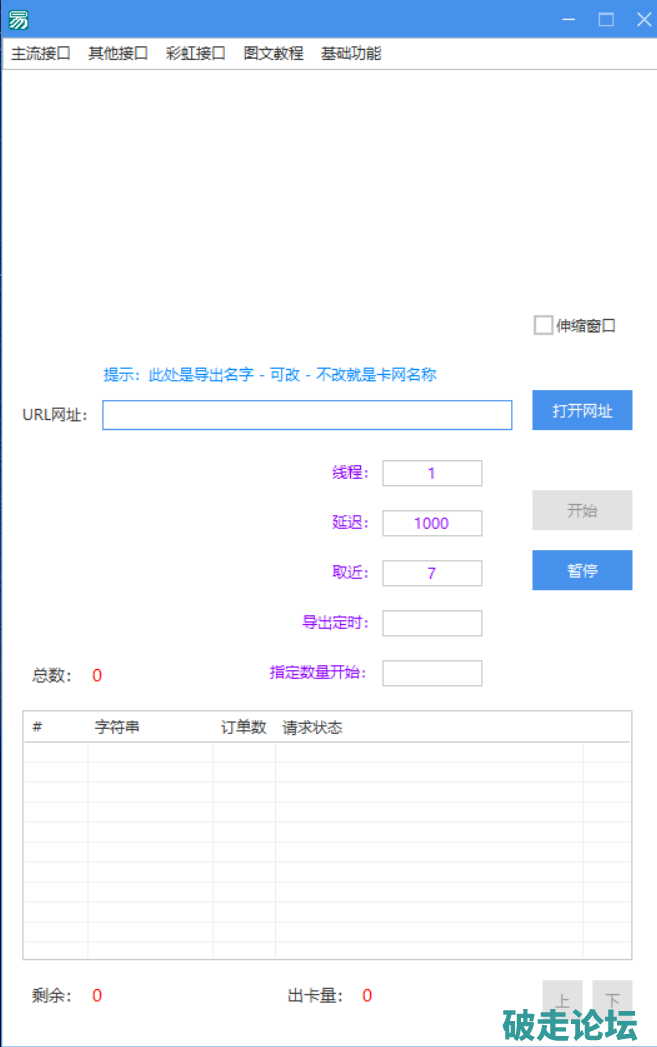Image resolution: width=657 pixels, height=1047 pixels.
Task: Open the 主流接口 menu
Action: tap(41, 54)
